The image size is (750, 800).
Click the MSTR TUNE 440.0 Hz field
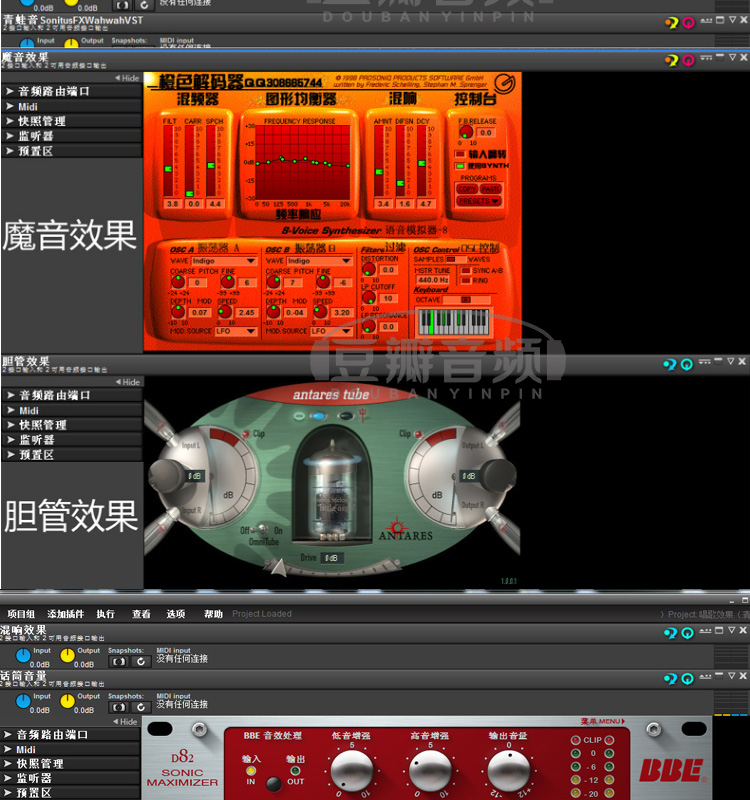click(x=433, y=280)
